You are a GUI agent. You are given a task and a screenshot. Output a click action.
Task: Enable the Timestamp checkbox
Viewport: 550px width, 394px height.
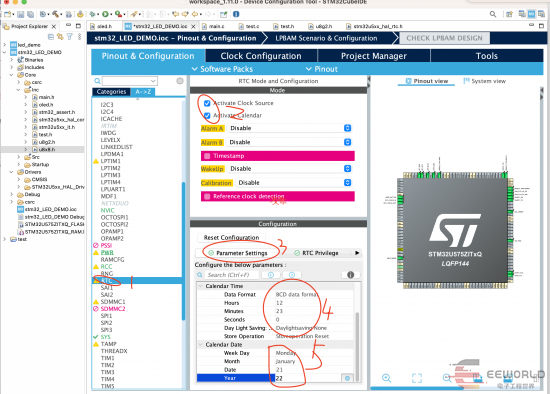pos(207,156)
